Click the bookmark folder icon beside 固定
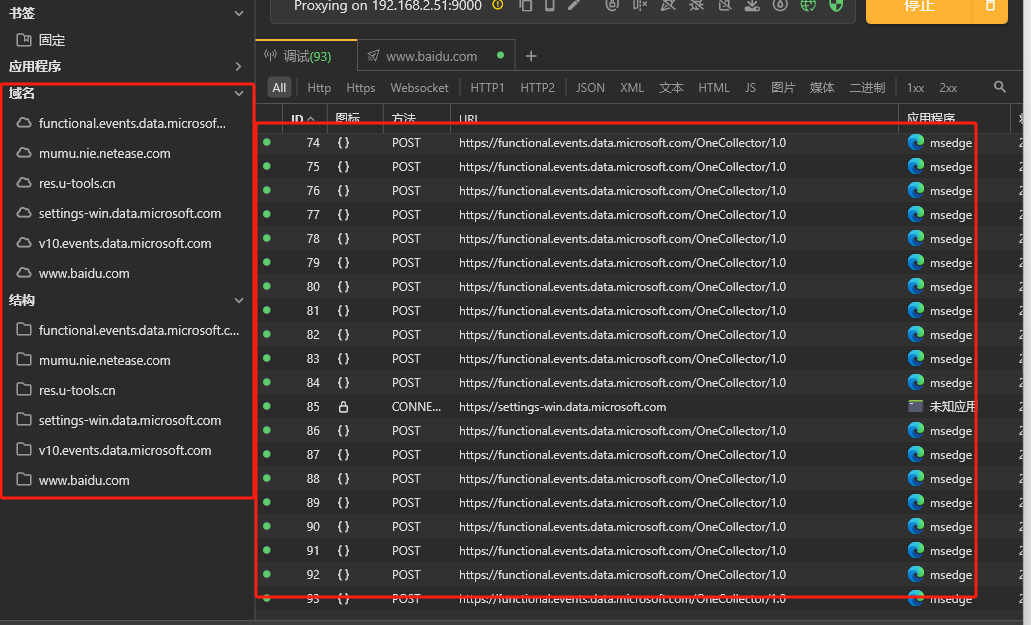The image size is (1031, 625). [x=24, y=39]
